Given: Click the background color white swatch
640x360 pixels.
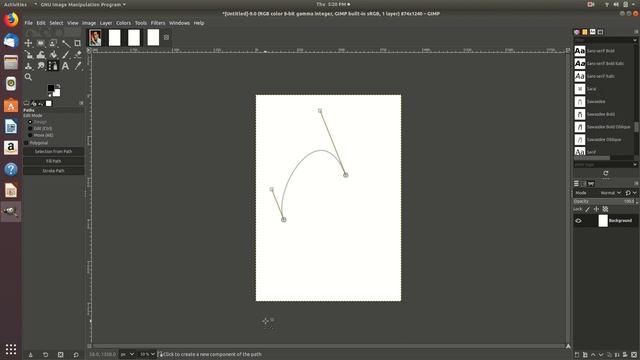Looking at the screenshot, I should tap(57, 93).
